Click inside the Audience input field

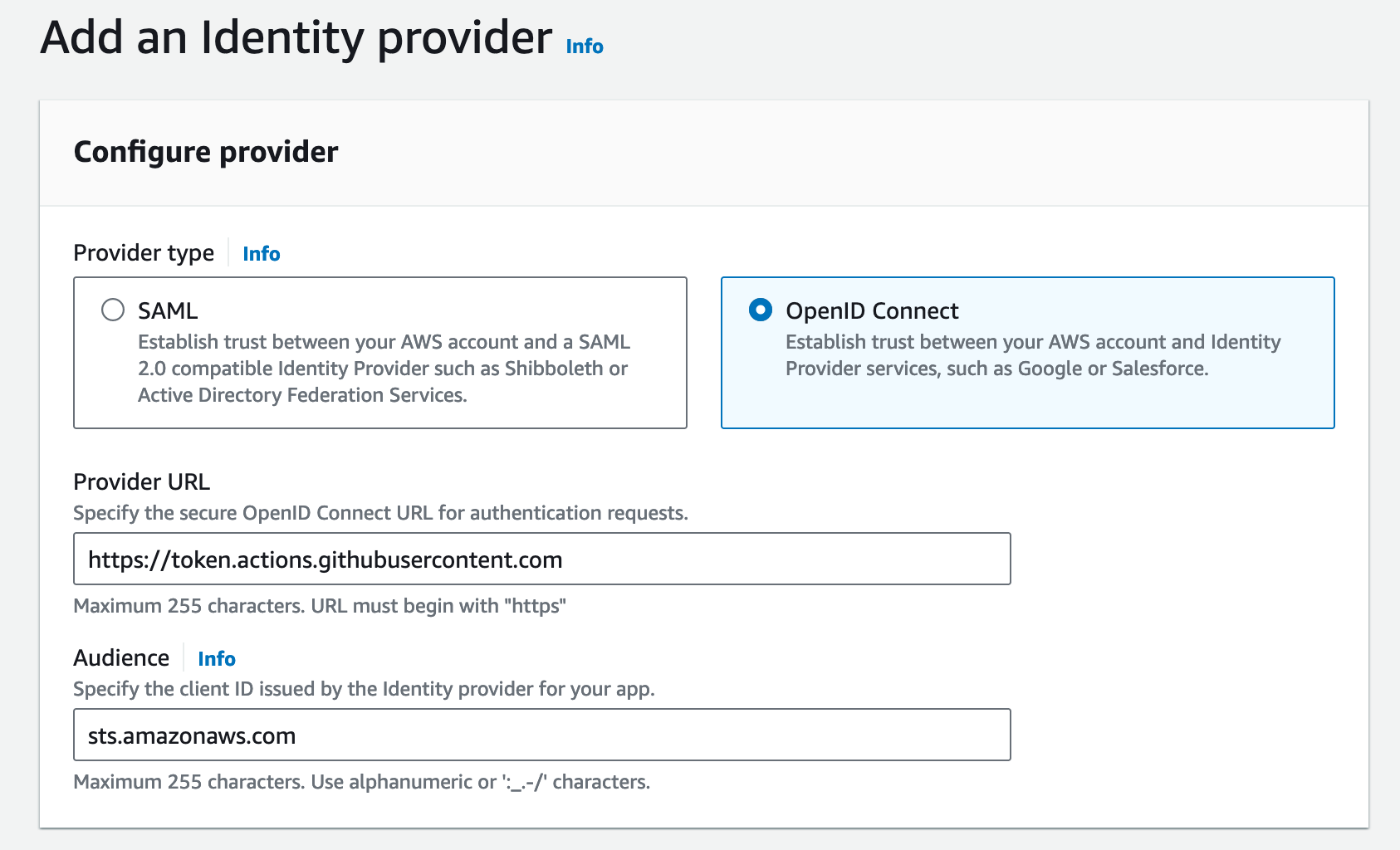(x=540, y=735)
